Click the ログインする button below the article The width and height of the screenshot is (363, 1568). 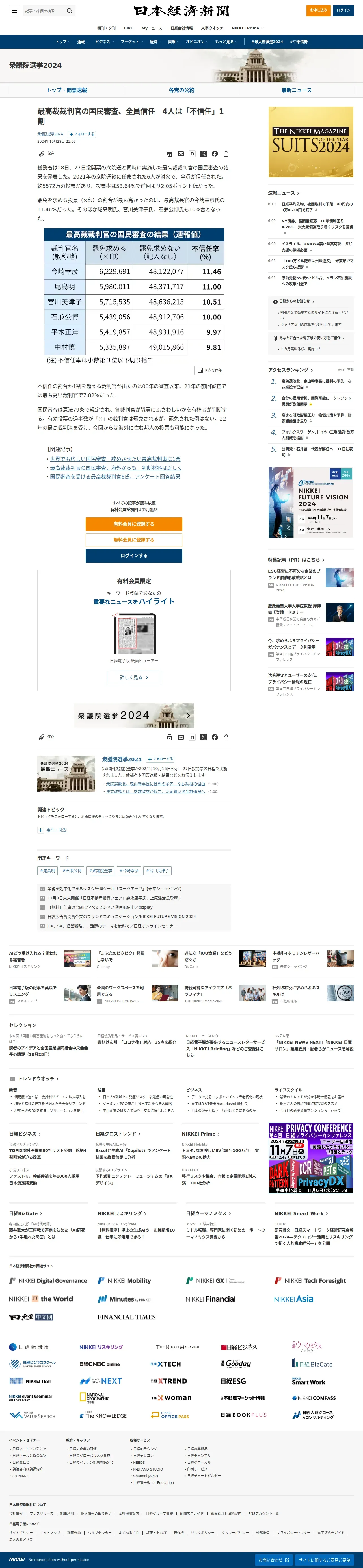point(134,556)
